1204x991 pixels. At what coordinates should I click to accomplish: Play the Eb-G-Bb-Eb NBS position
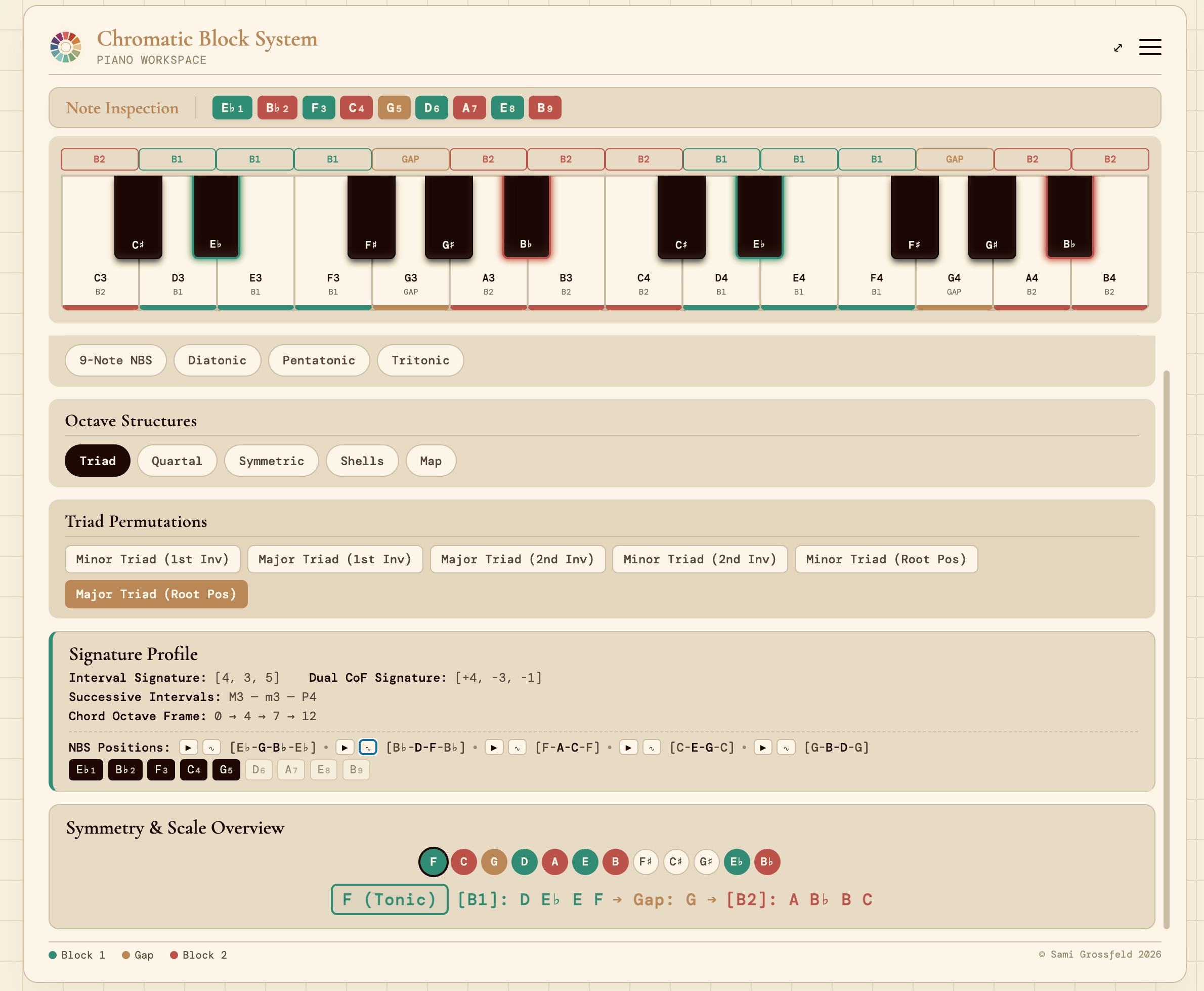(188, 747)
